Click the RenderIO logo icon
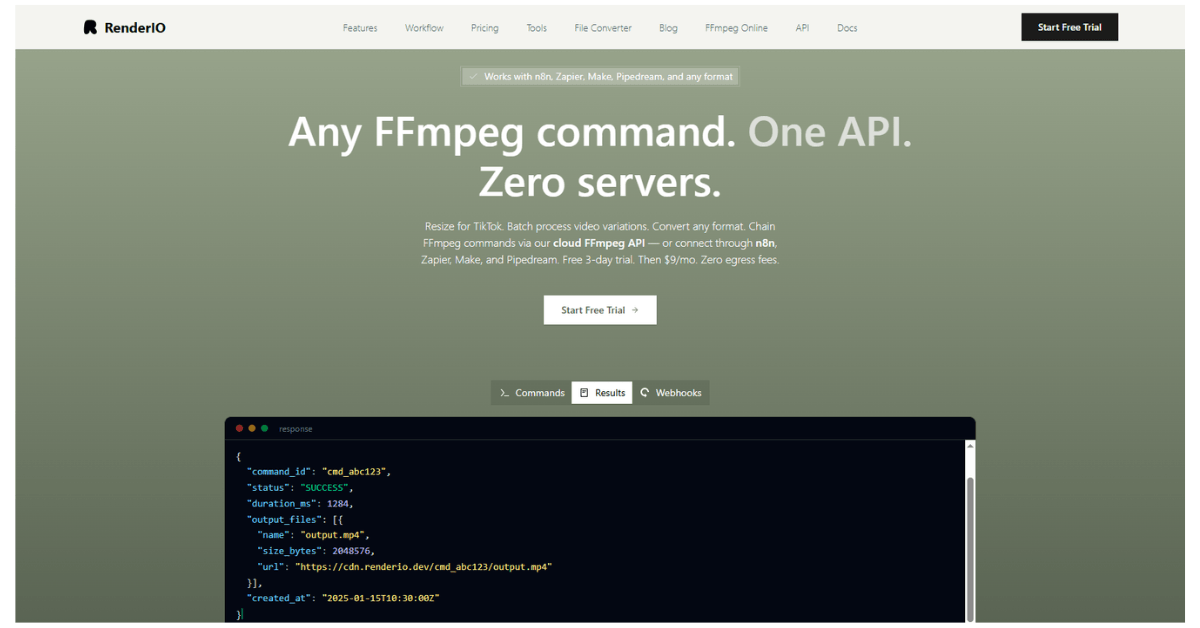Viewport: 1200px width, 628px height. [x=90, y=28]
